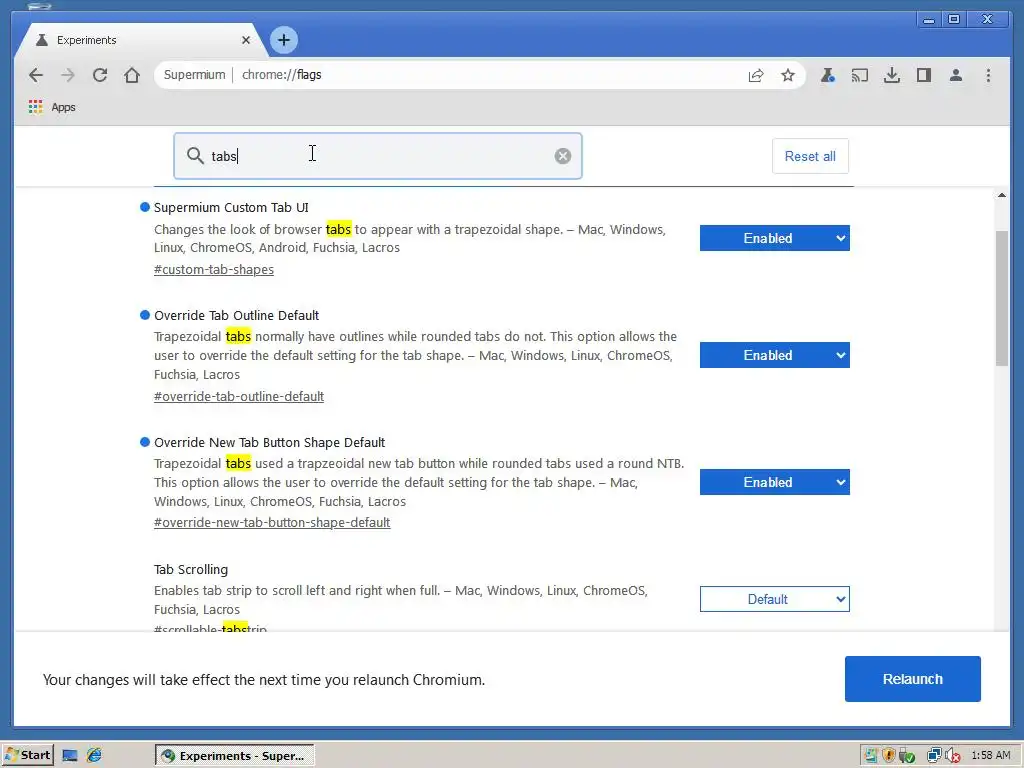Image resolution: width=1024 pixels, height=768 pixels.
Task: Open the #override-new-tab-button-shape-default link
Action: tap(272, 522)
